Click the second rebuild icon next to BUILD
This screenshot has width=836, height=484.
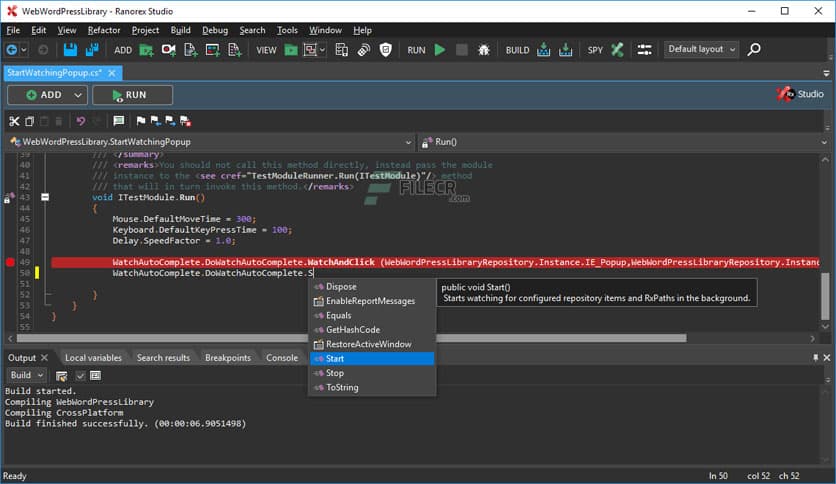(x=565, y=50)
